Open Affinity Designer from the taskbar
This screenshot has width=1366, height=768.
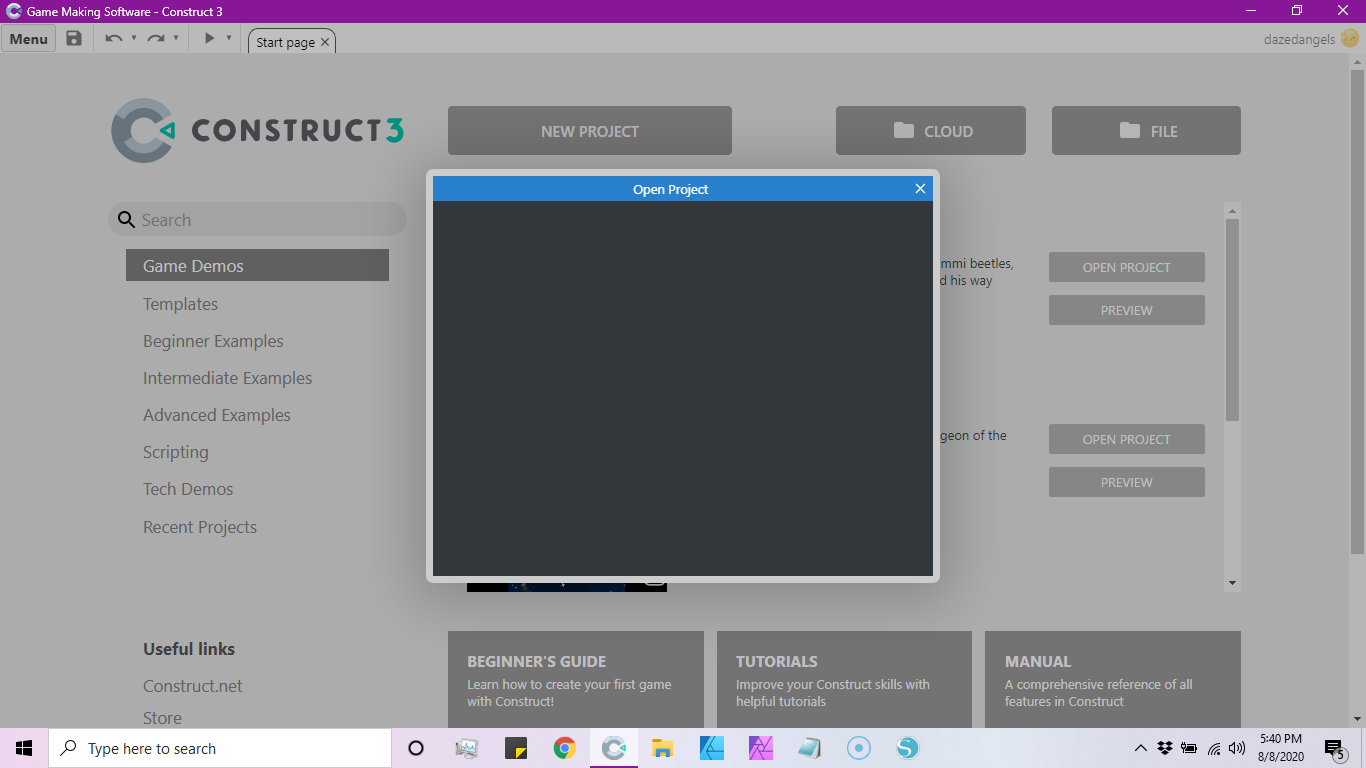pos(712,748)
